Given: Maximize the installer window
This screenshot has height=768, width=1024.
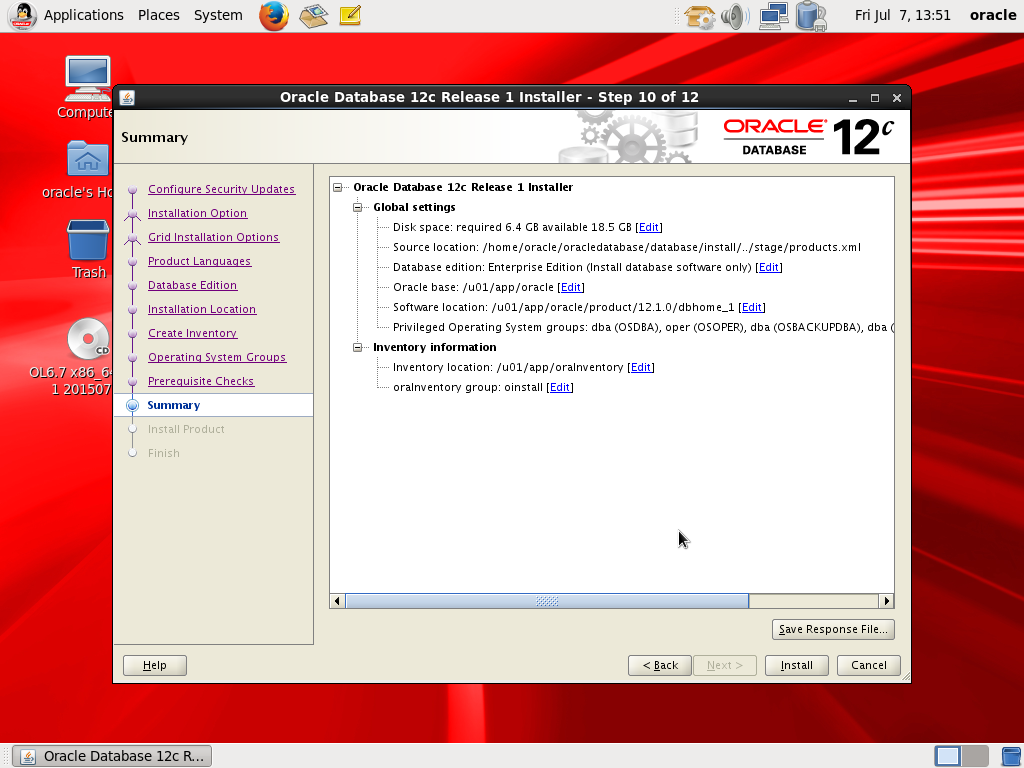Looking at the screenshot, I should click(x=874, y=98).
